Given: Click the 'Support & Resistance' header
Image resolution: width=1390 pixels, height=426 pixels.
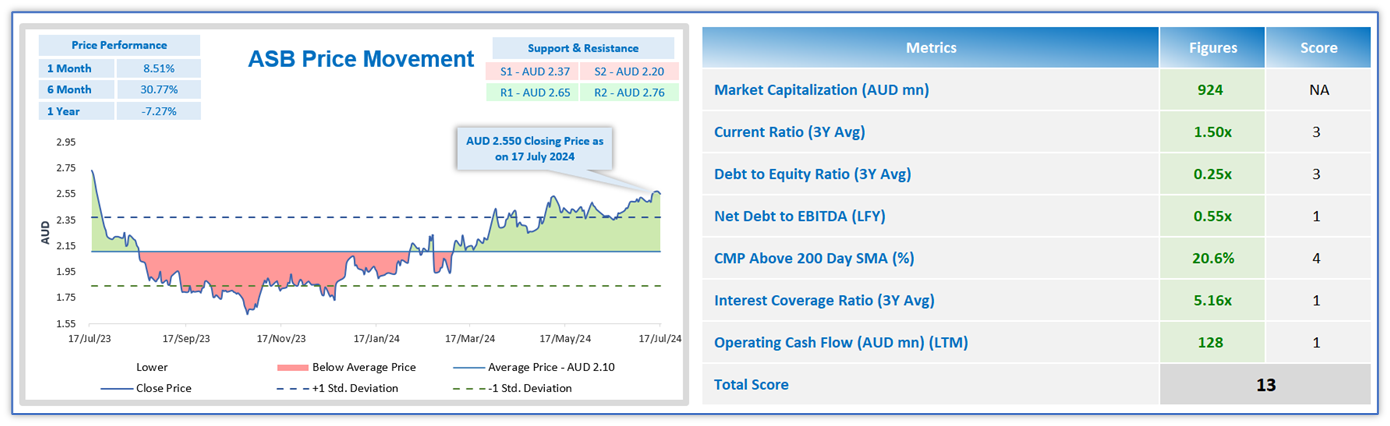Looking at the screenshot, I should click(583, 48).
